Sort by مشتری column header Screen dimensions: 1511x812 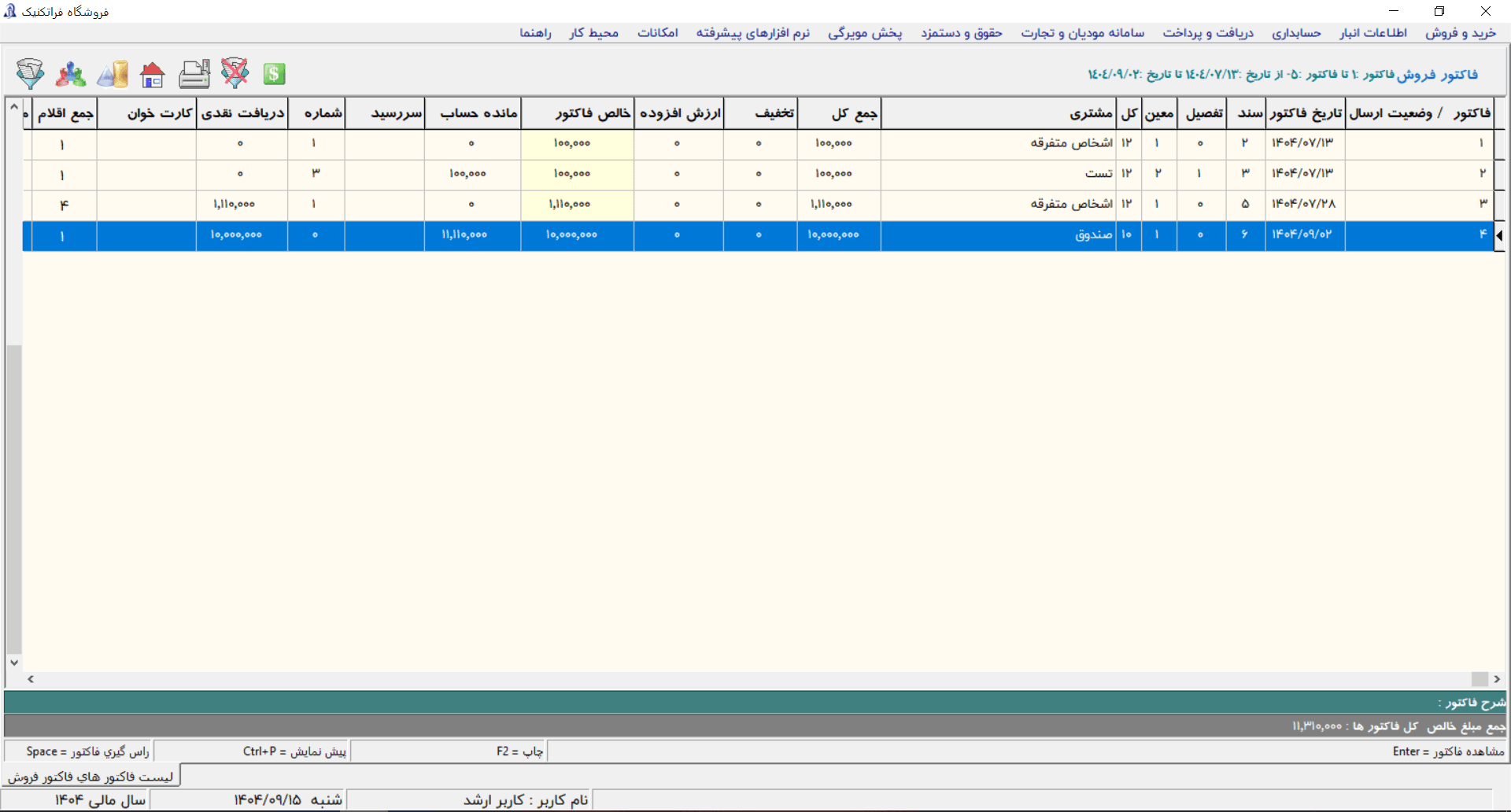coord(998,113)
